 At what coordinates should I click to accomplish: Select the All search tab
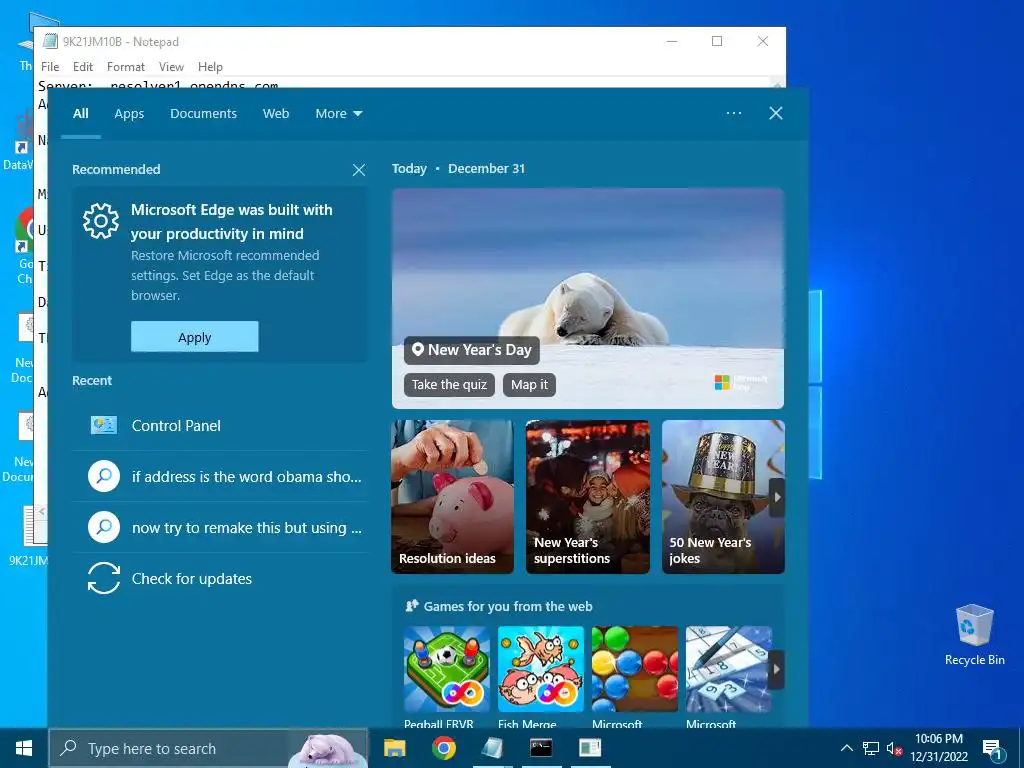[x=80, y=114]
